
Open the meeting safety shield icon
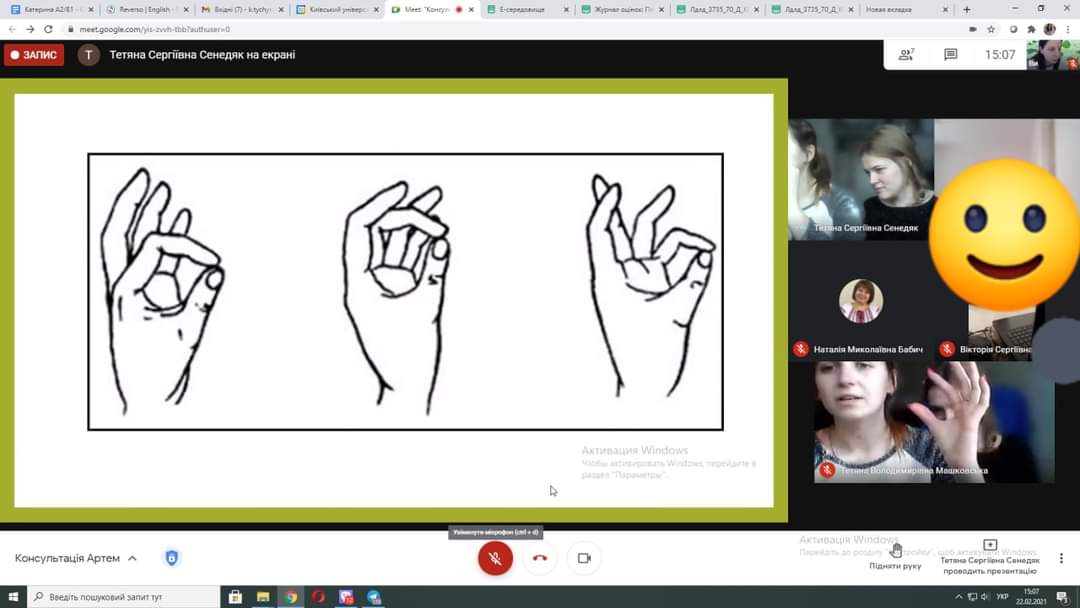[x=172, y=558]
